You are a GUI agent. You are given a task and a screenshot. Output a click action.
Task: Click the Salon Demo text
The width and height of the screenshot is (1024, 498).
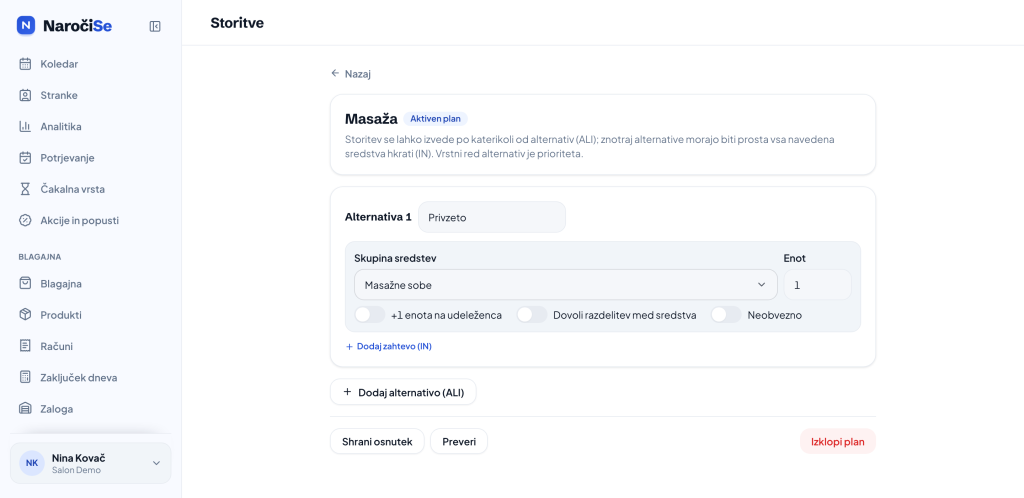point(76,470)
